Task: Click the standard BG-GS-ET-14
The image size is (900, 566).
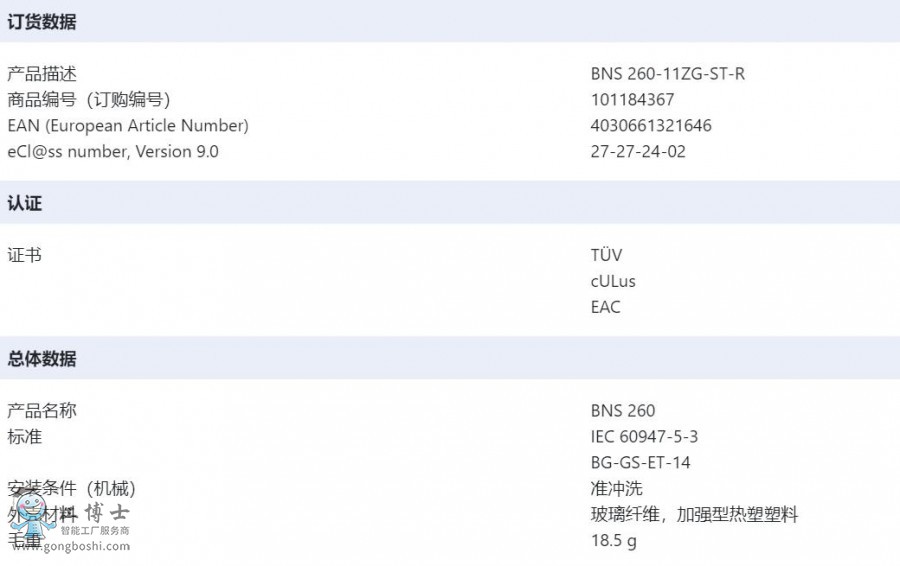Action: [x=640, y=462]
